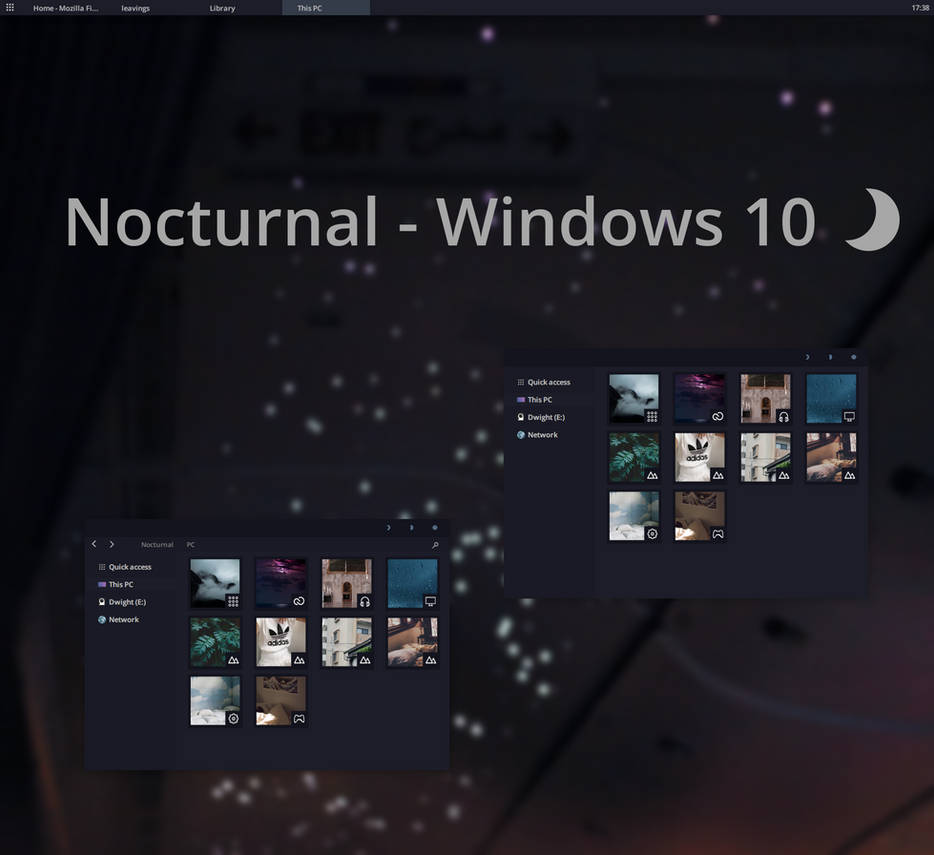Open gamepad folder in window with search icon
934x855 pixels.
pyautogui.click(x=281, y=701)
